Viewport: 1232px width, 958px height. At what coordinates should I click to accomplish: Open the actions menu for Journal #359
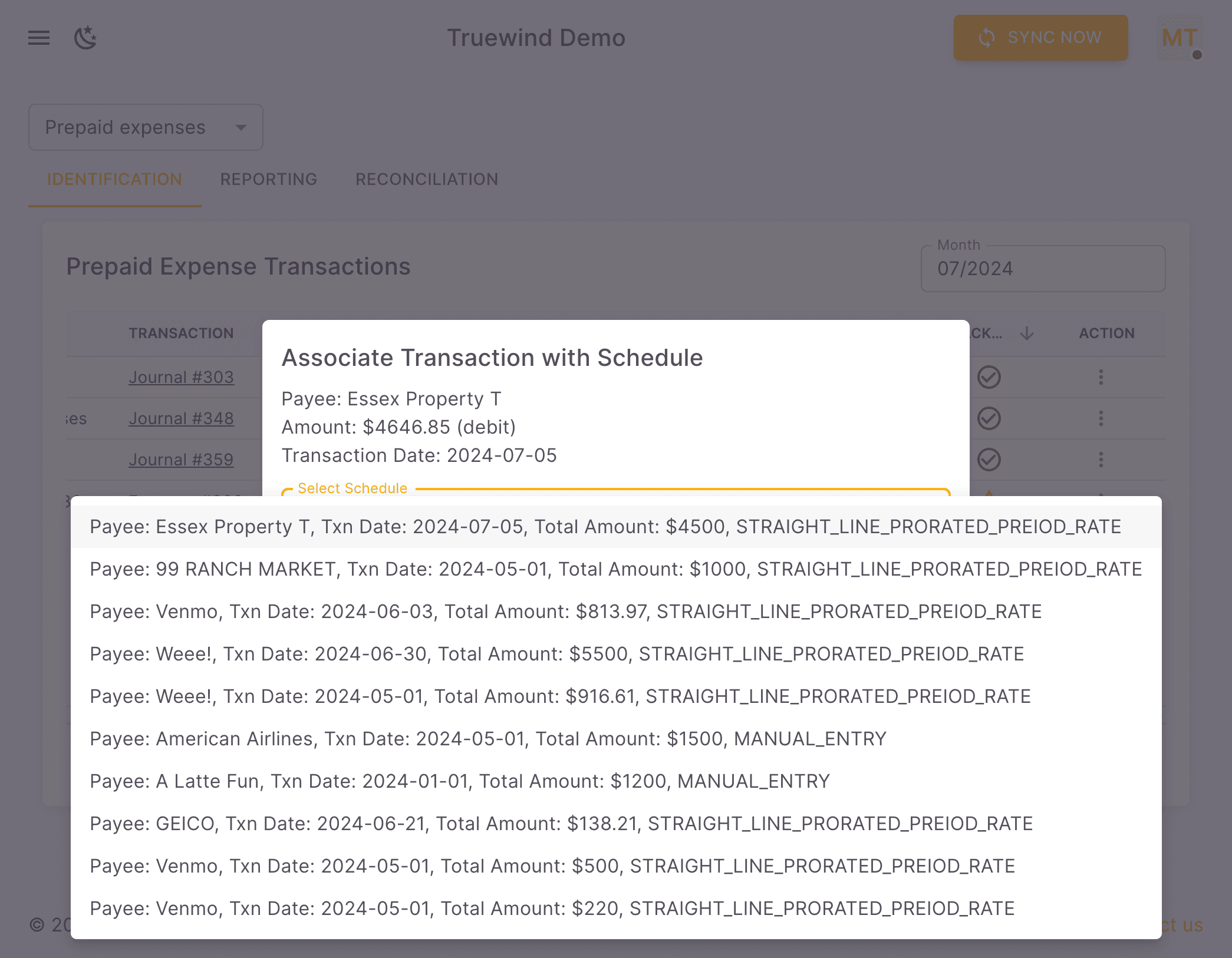point(1101,459)
